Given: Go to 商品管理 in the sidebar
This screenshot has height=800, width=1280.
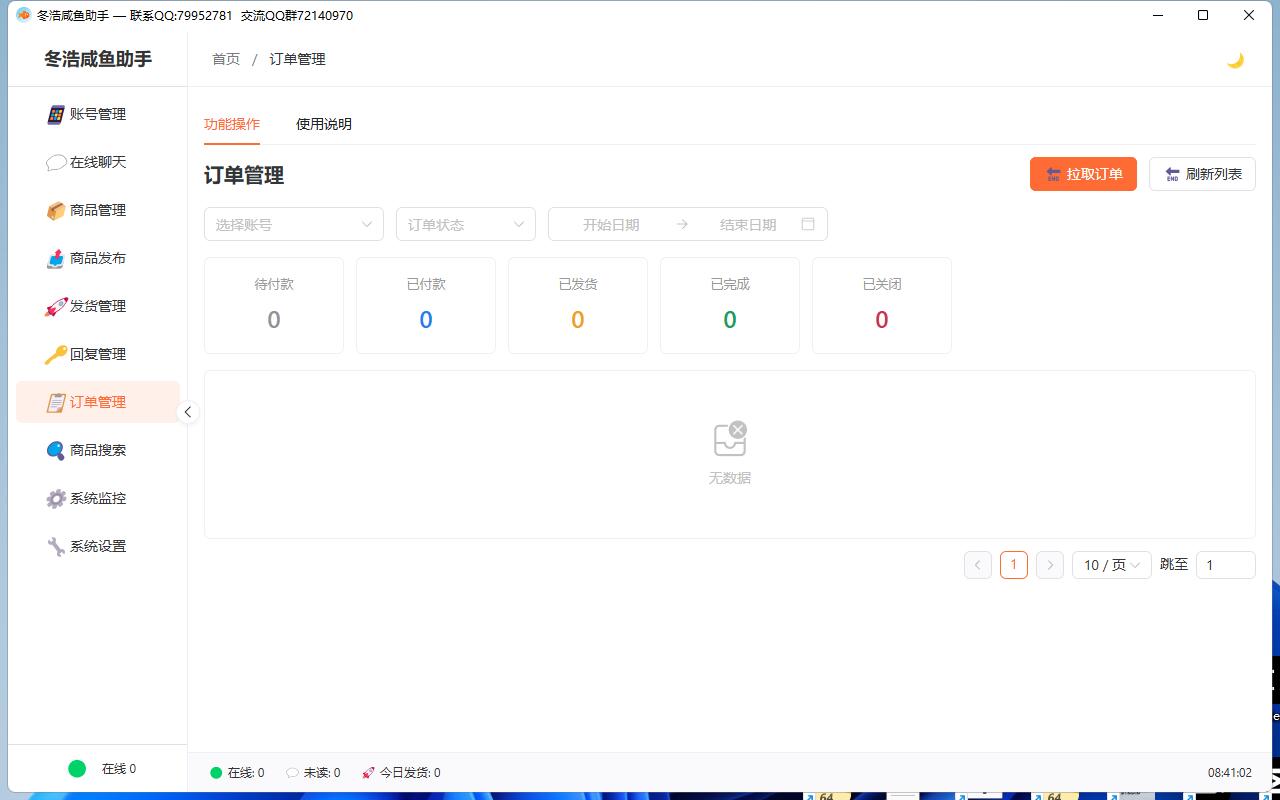Looking at the screenshot, I should 98,210.
